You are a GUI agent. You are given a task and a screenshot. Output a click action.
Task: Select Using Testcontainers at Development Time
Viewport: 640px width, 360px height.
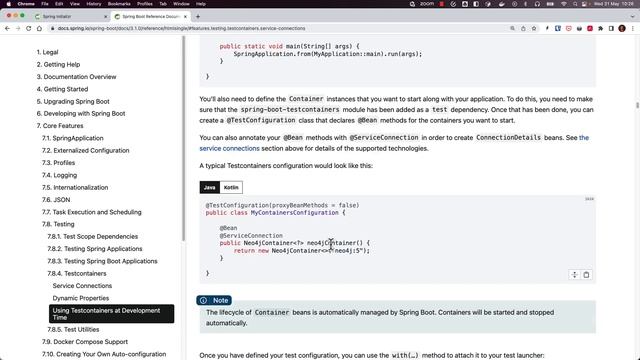point(111,314)
